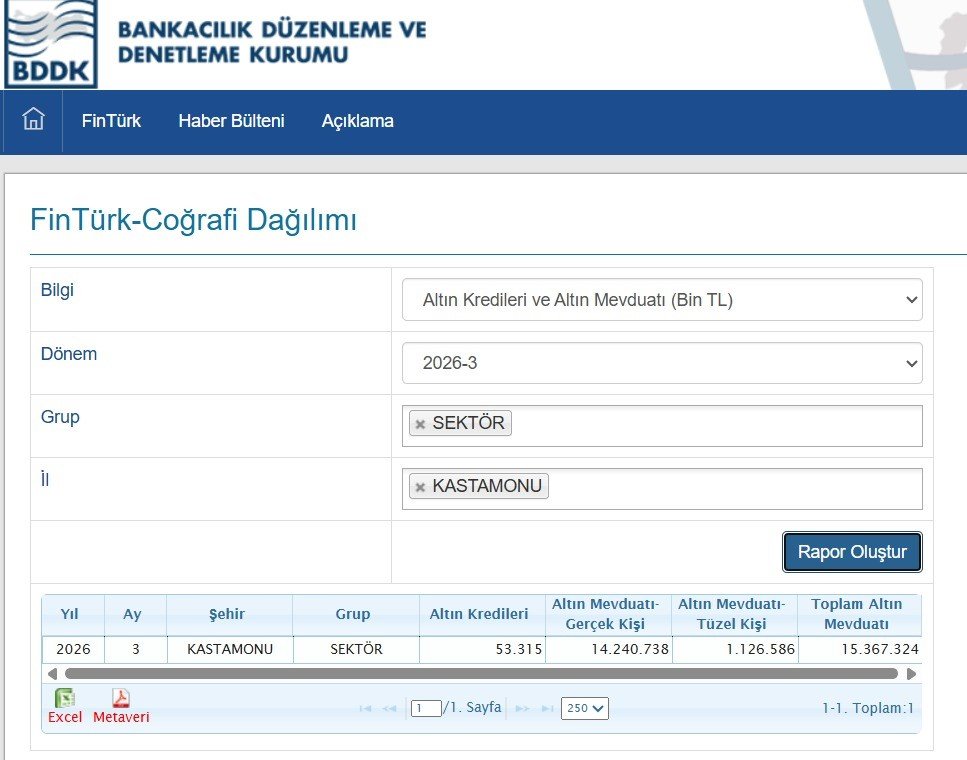Go to previous page arrow
Viewport: 967px width, 760px height.
coord(389,708)
